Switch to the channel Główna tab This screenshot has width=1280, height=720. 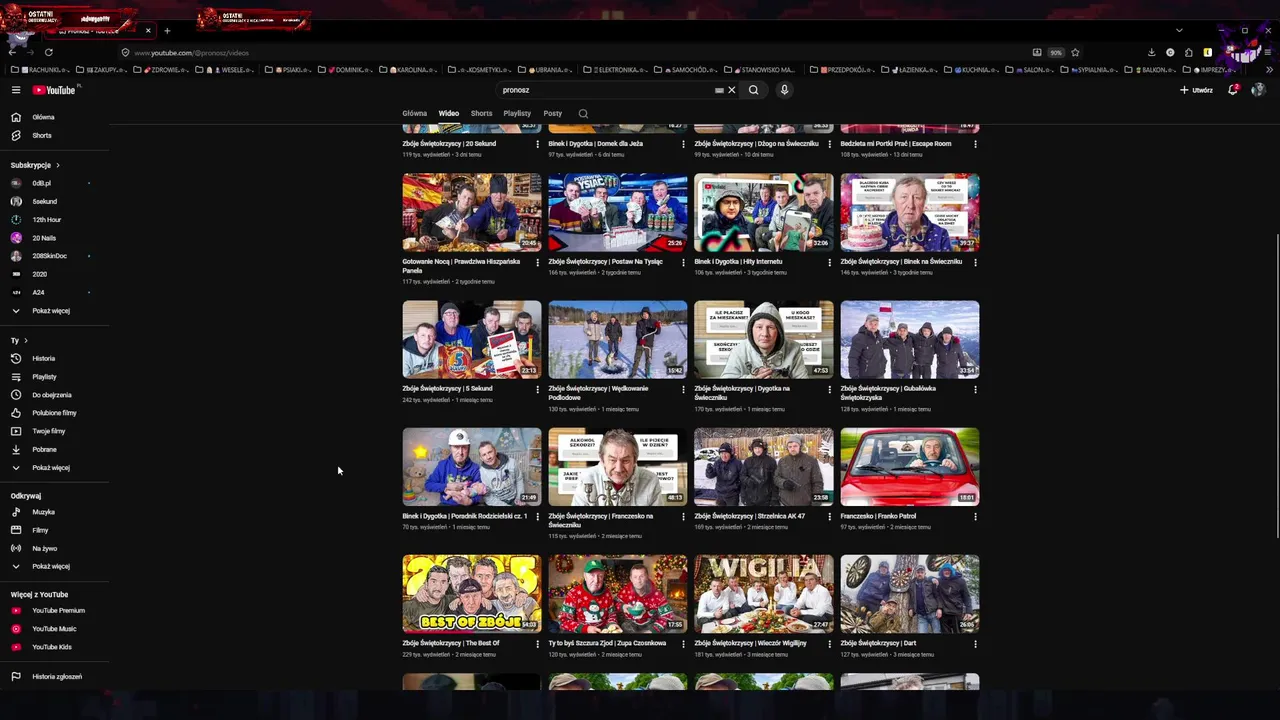point(414,114)
